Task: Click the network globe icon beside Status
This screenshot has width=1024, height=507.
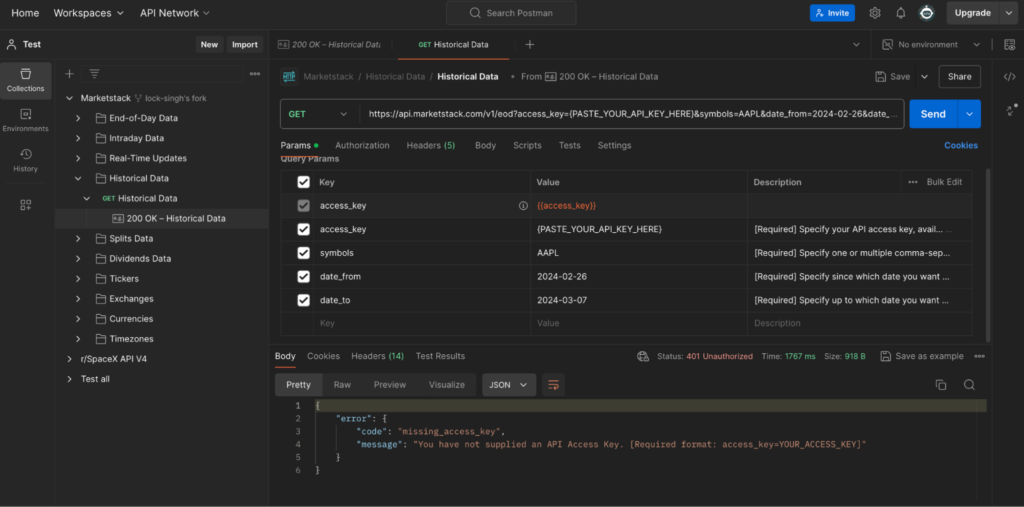Action: pos(643,356)
